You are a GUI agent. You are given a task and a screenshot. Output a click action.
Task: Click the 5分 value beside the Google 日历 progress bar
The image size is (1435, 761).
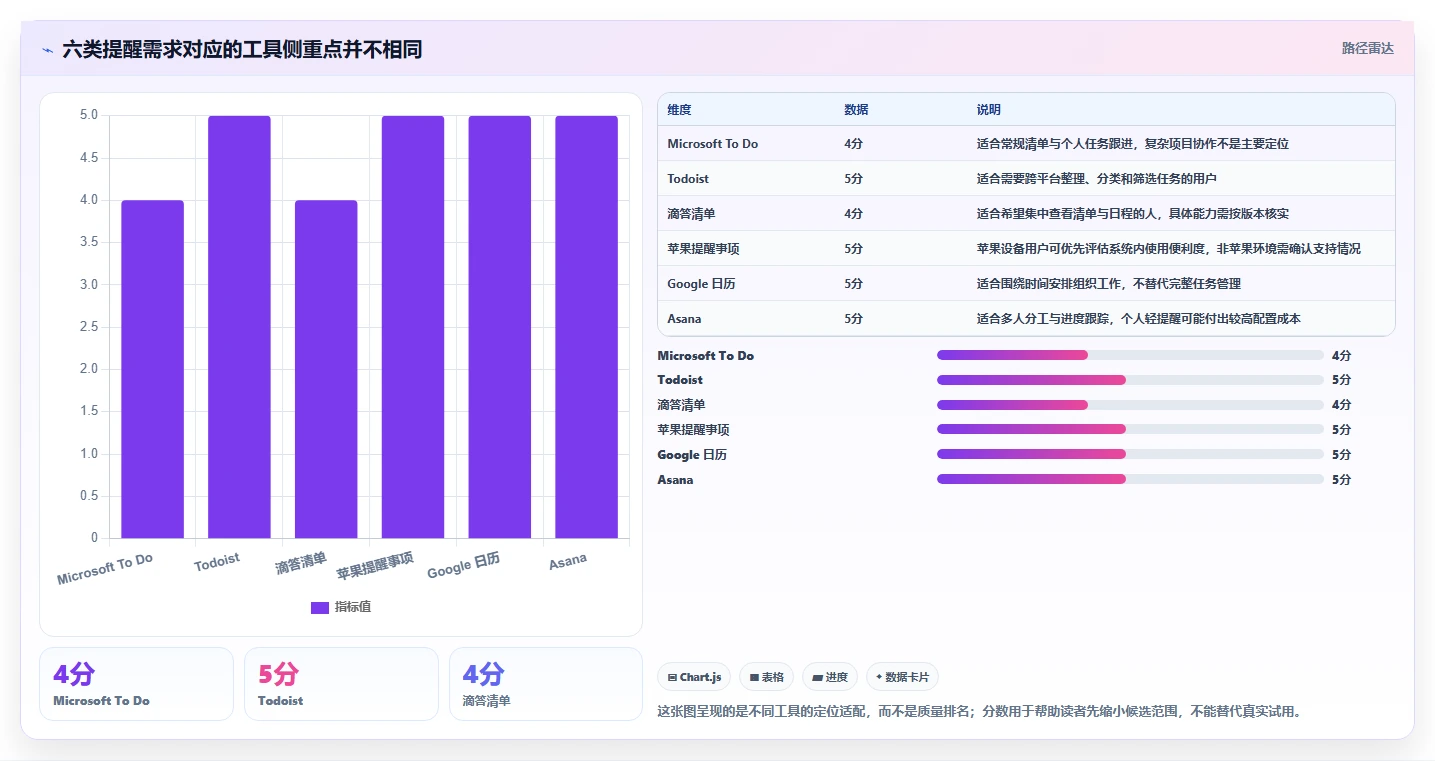coord(1341,455)
